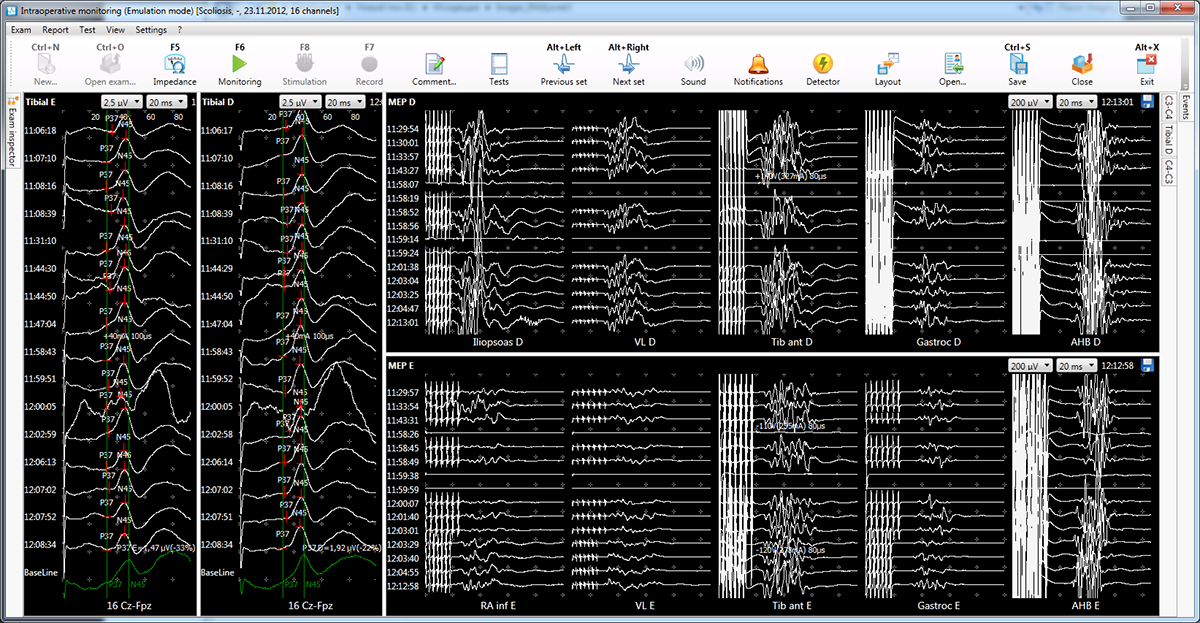This screenshot has height=623, width=1200.
Task: Click the save icon in MEP D panel
Action: point(1146,102)
